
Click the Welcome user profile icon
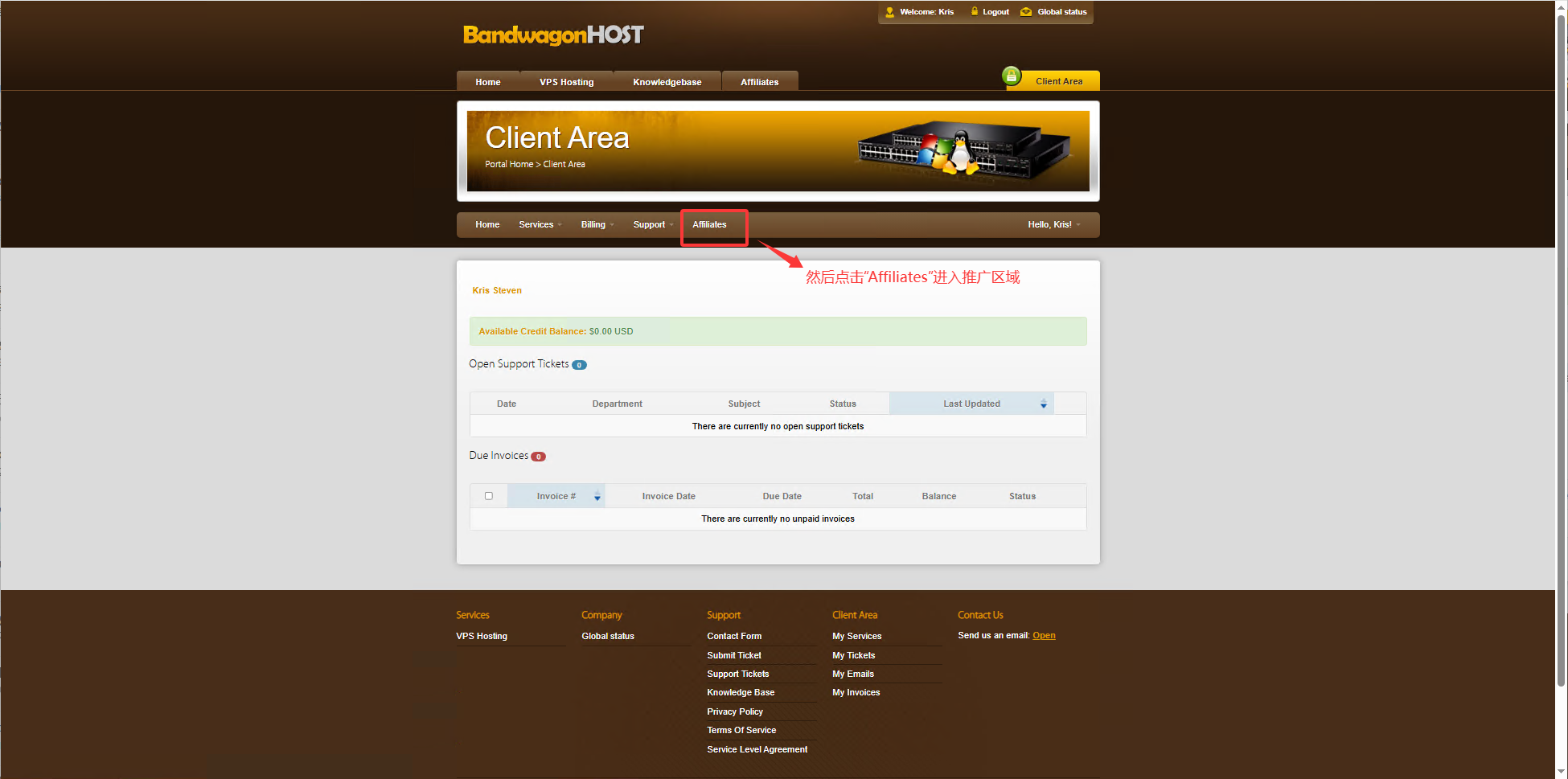point(889,12)
